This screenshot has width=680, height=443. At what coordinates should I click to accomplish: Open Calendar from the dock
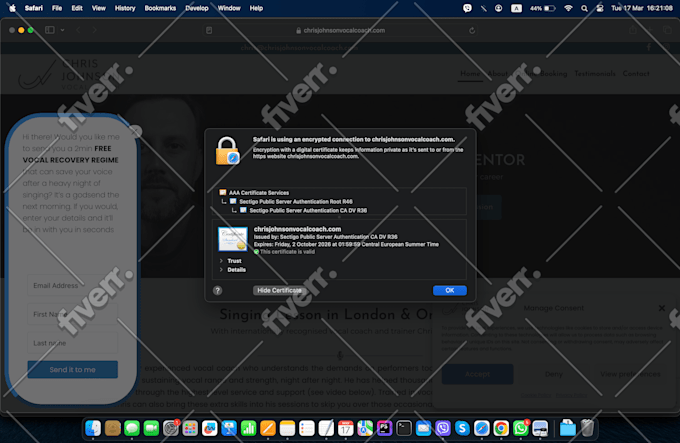[346, 428]
